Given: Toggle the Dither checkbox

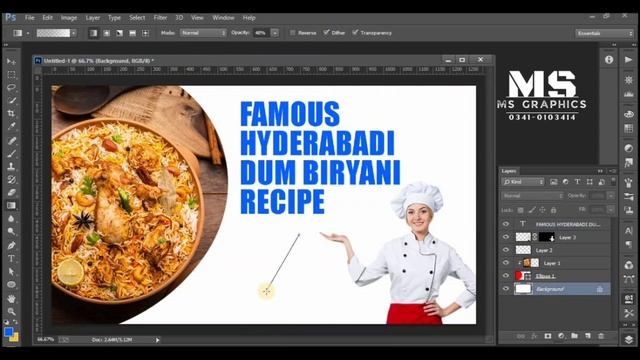Looking at the screenshot, I should 326,32.
